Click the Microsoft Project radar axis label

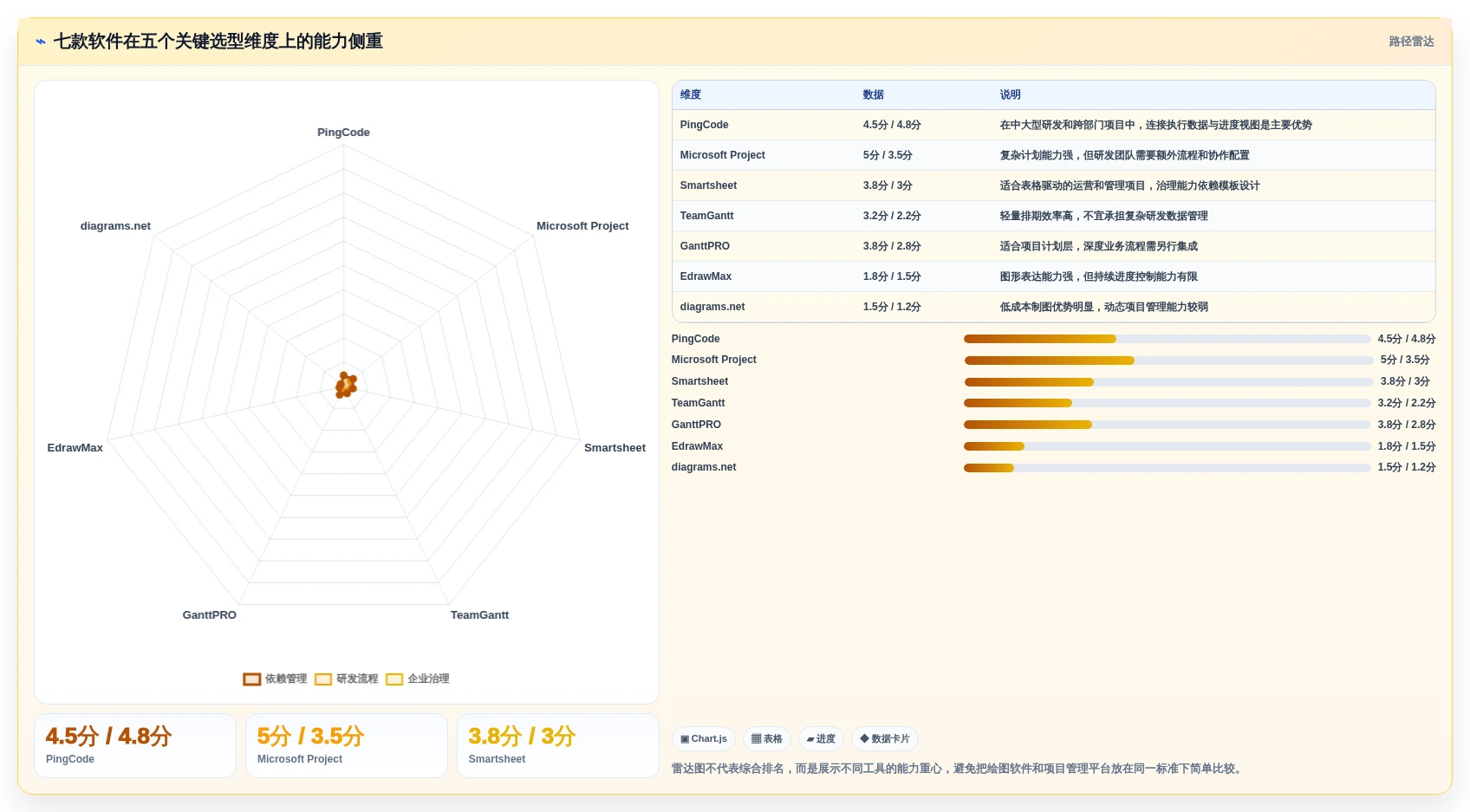coord(582,226)
